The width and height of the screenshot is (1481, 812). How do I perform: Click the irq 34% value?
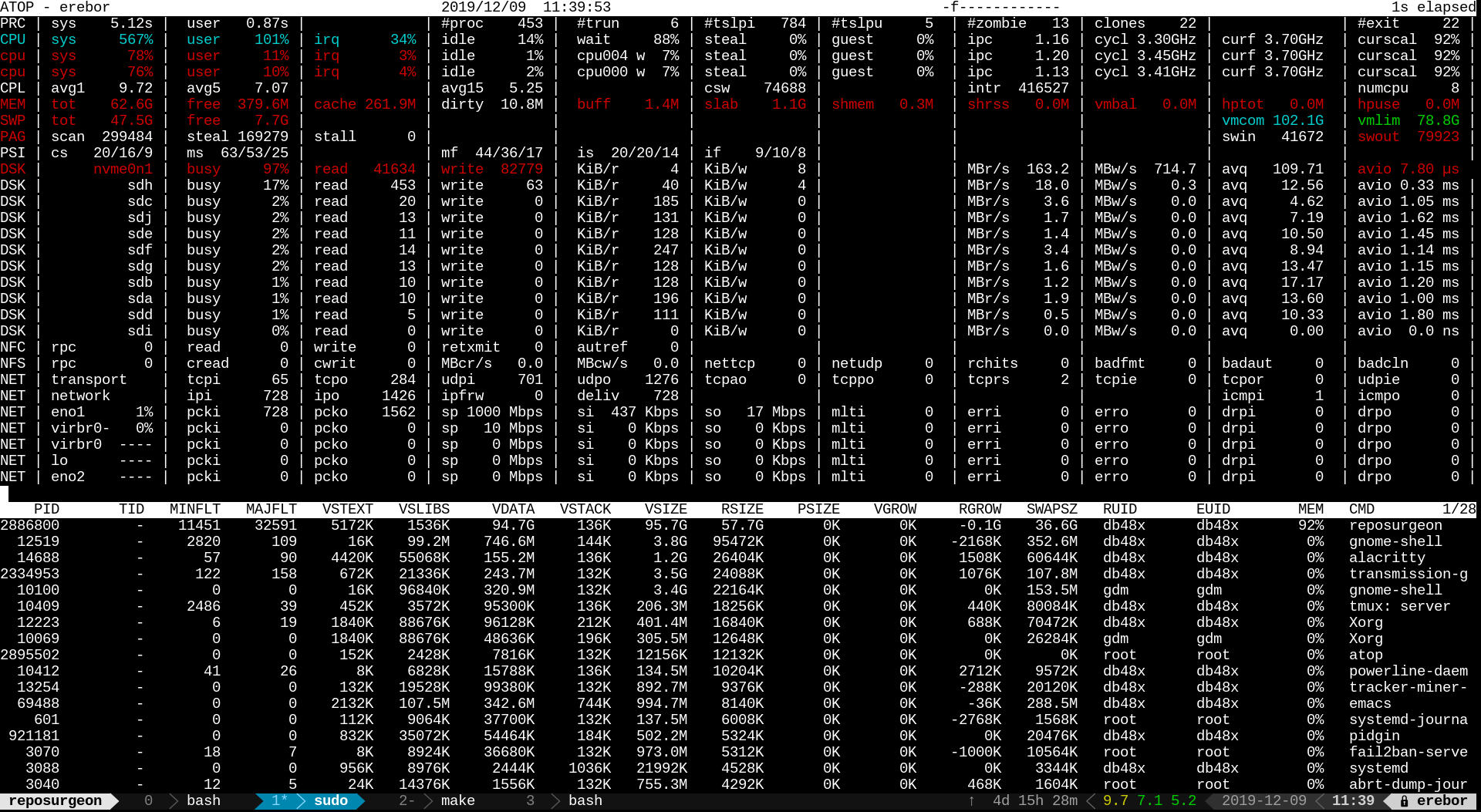[365, 40]
